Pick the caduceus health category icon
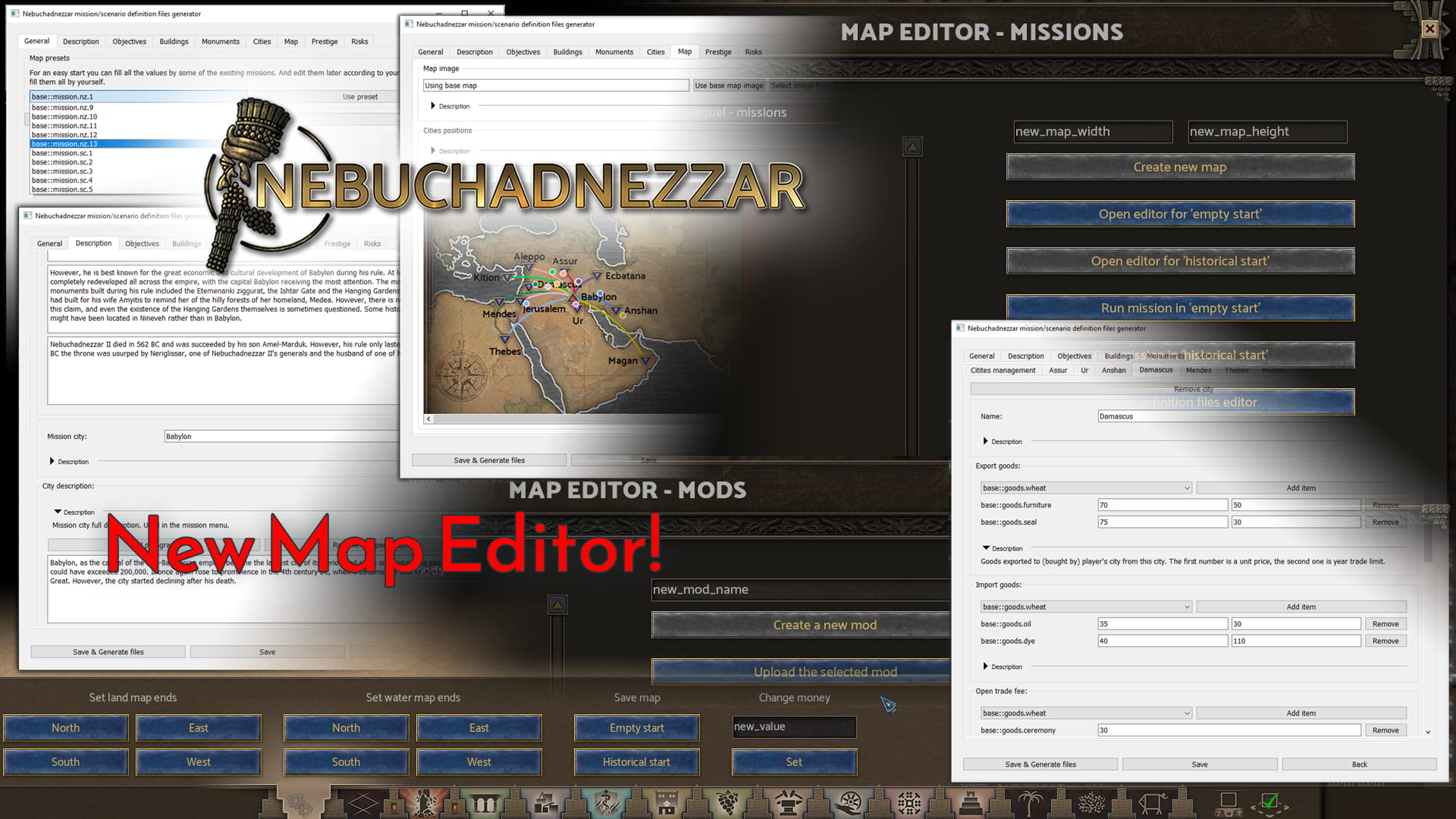This screenshot has height=819, width=1456. coord(607,802)
